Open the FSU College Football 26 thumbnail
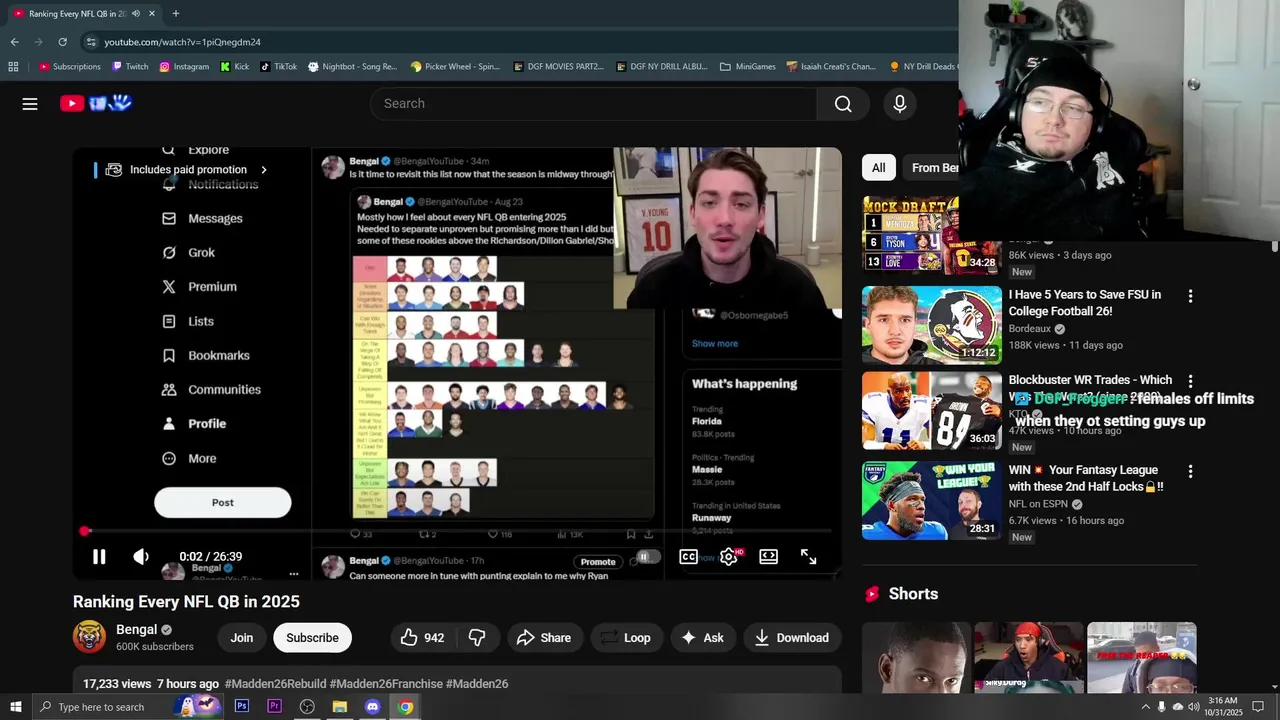The image size is (1280, 720). (x=932, y=325)
